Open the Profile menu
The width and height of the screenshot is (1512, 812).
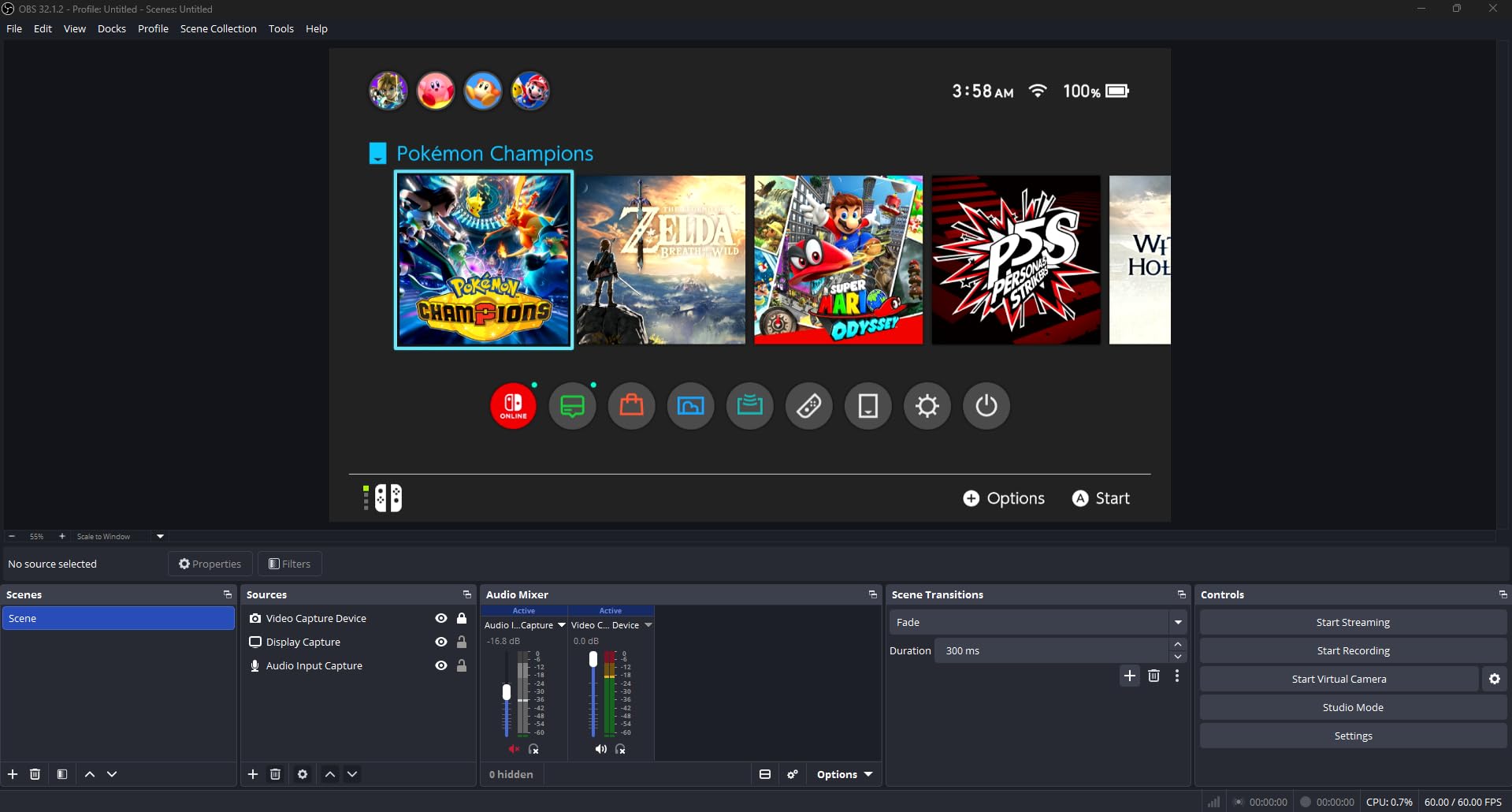[153, 28]
